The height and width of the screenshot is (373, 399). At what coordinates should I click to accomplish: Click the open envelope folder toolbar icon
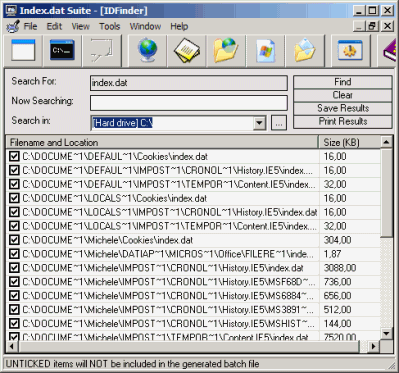[304, 50]
